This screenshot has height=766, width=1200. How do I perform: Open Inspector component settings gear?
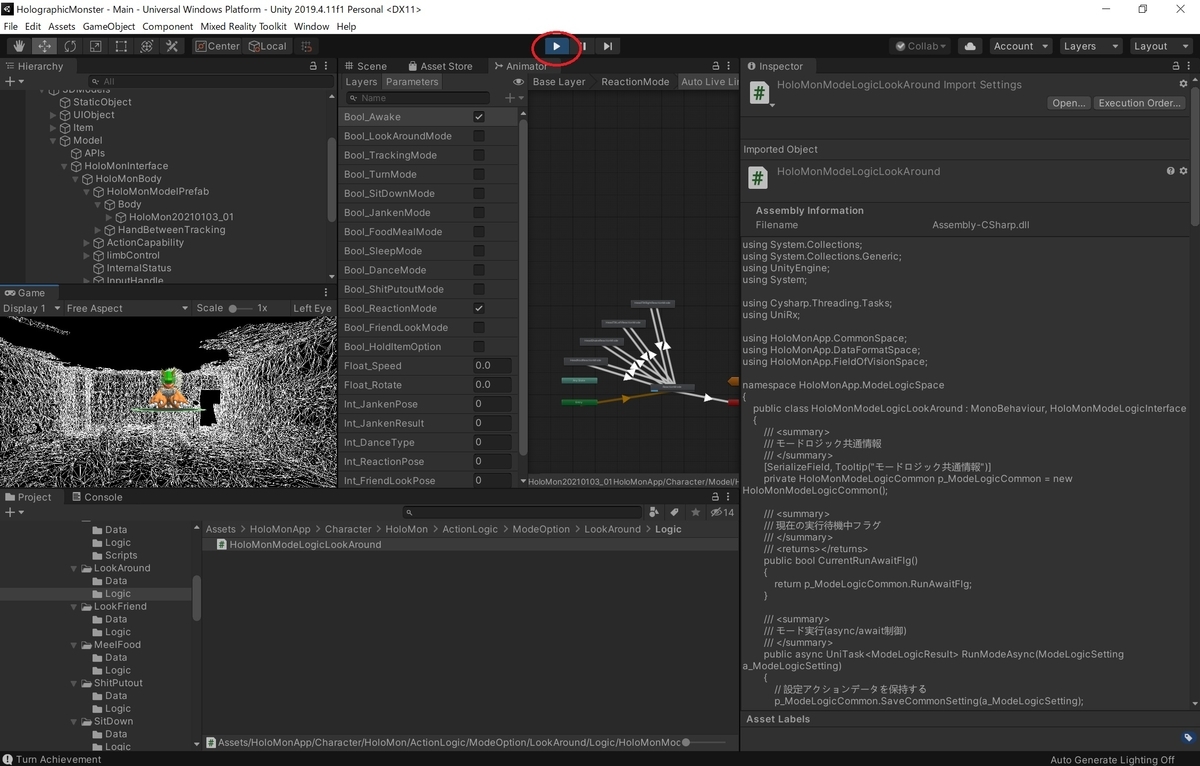tap(1183, 171)
